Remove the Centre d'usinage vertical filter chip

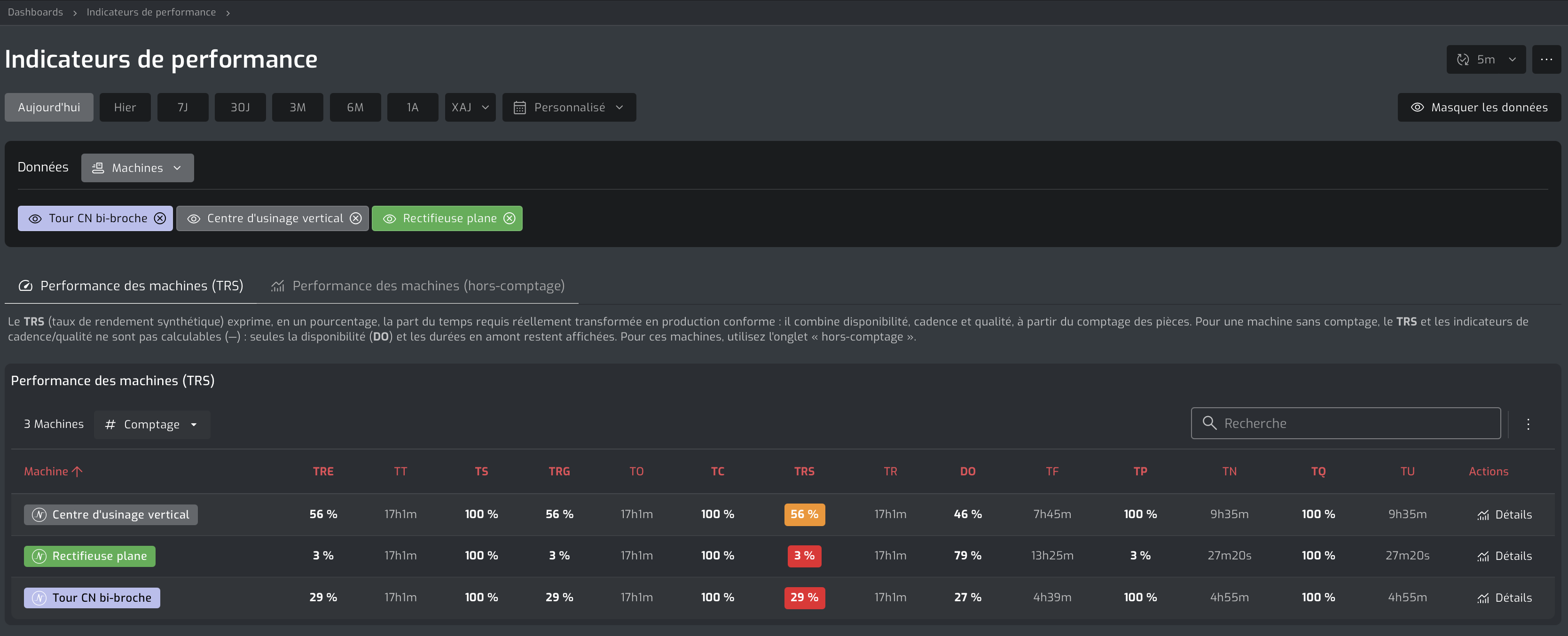pyautogui.click(x=356, y=218)
